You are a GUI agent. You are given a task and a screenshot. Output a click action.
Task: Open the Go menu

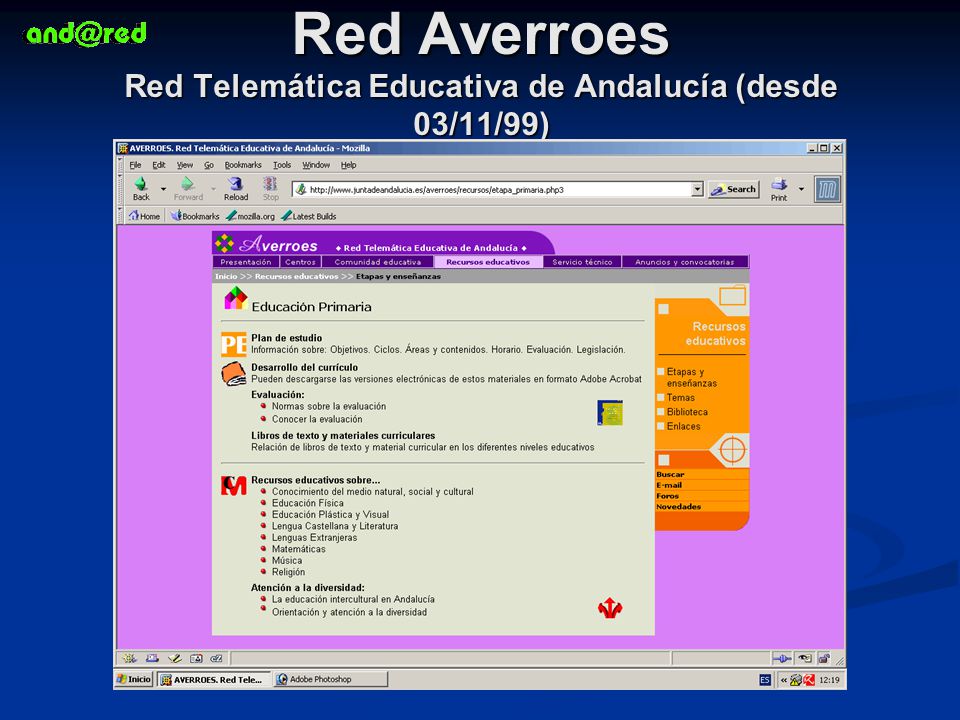[x=209, y=165]
